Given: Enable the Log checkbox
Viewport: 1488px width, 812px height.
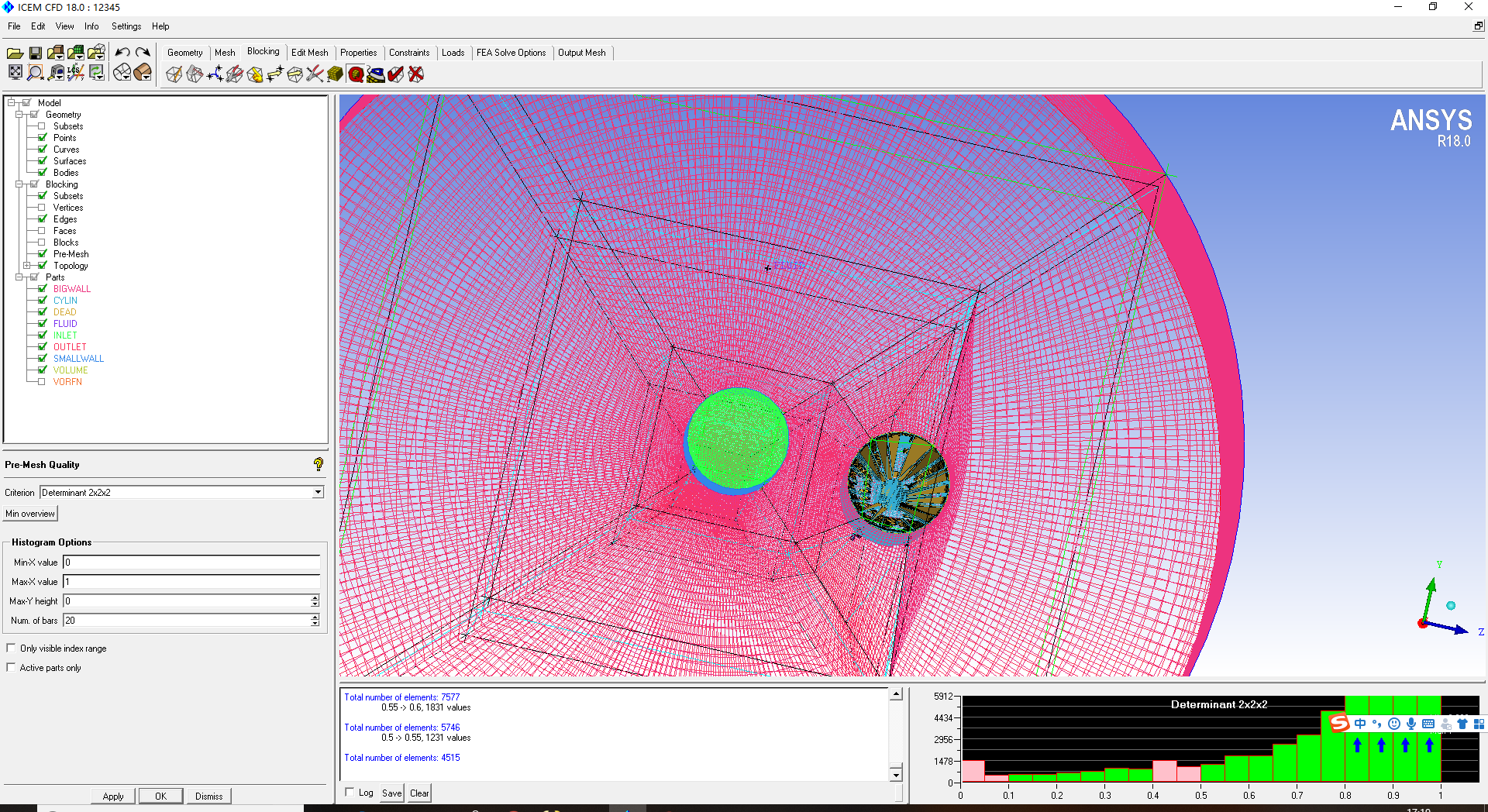Looking at the screenshot, I should [350, 792].
